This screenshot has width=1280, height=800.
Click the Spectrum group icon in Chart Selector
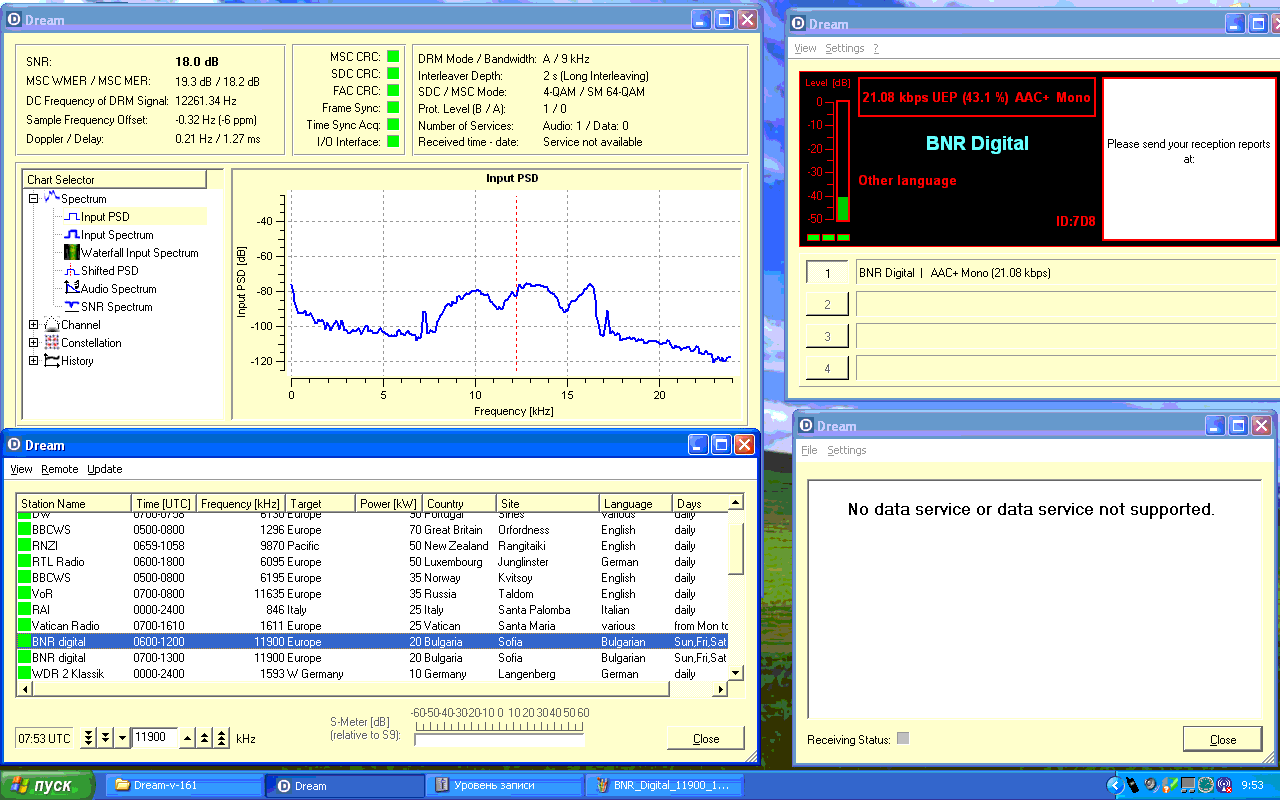52,198
